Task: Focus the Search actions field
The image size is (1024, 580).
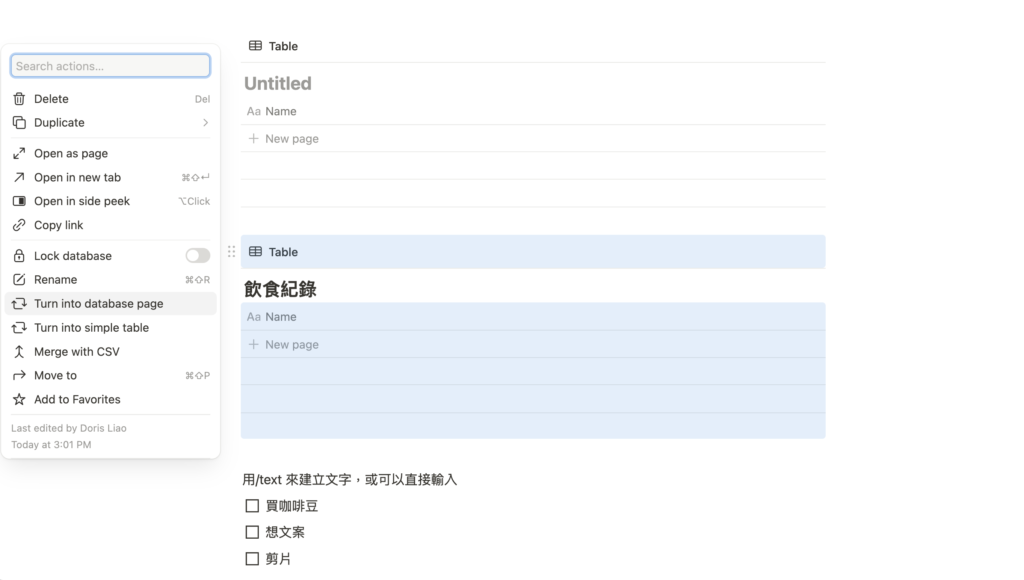Action: click(x=110, y=66)
